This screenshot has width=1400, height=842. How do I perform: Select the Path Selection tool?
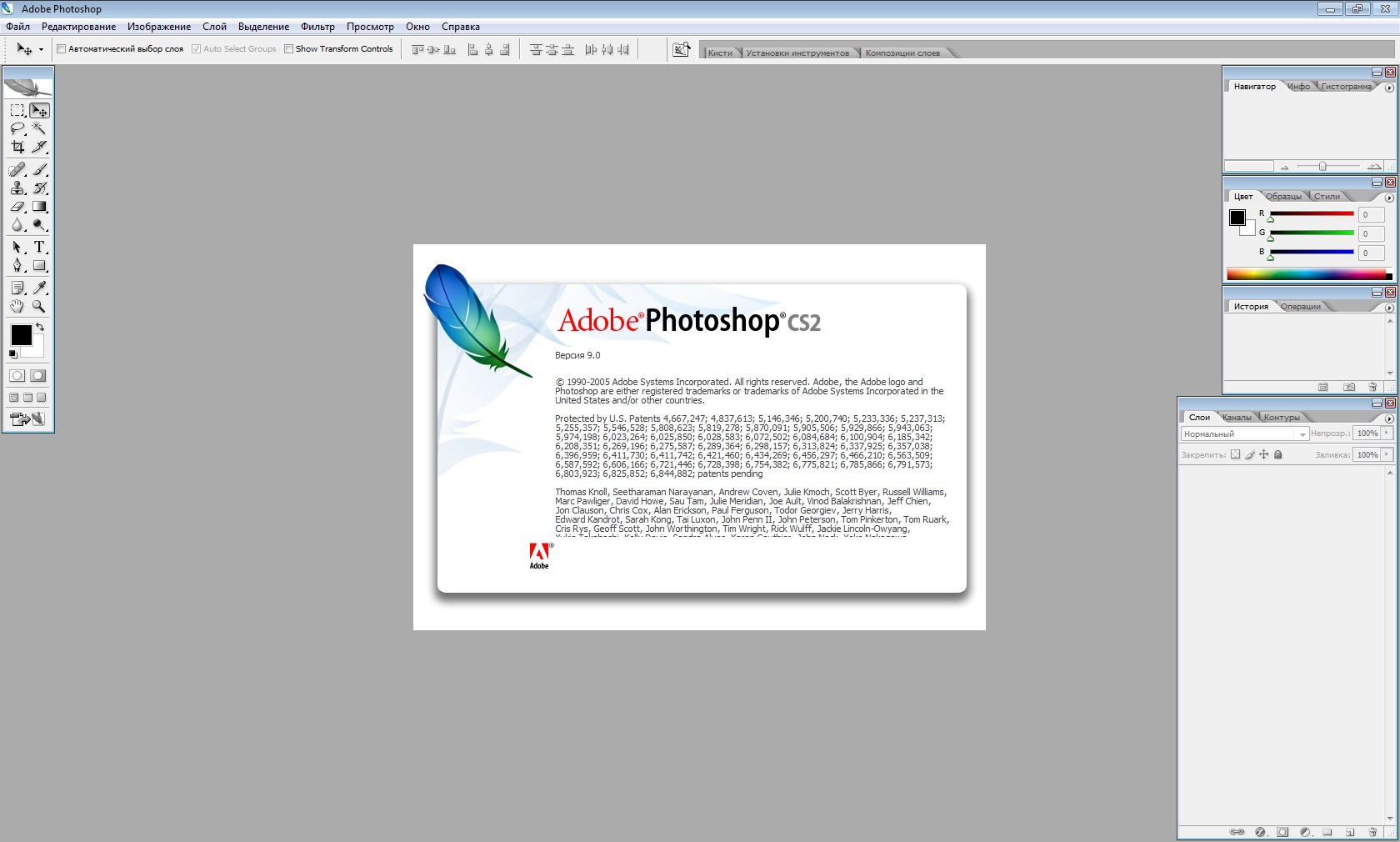coord(17,247)
